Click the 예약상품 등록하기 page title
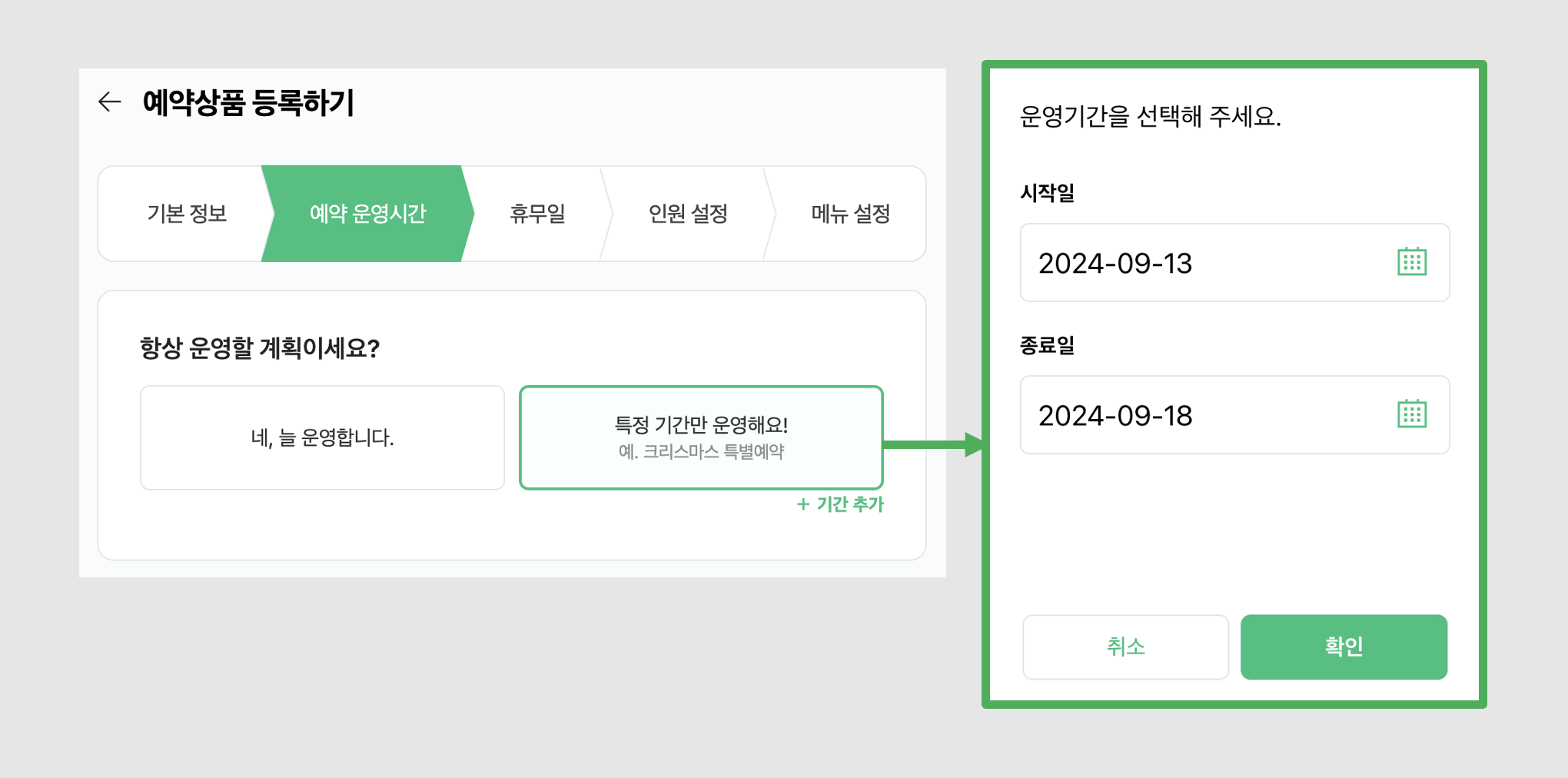This screenshot has height=778, width=1568. pyautogui.click(x=248, y=102)
